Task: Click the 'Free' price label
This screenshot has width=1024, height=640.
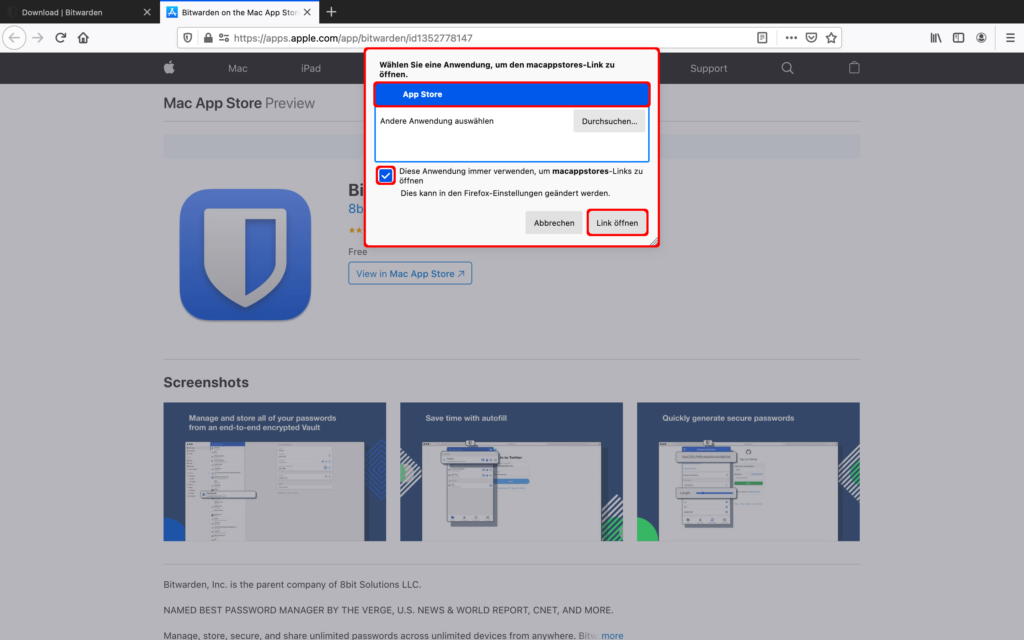Action: (x=357, y=251)
